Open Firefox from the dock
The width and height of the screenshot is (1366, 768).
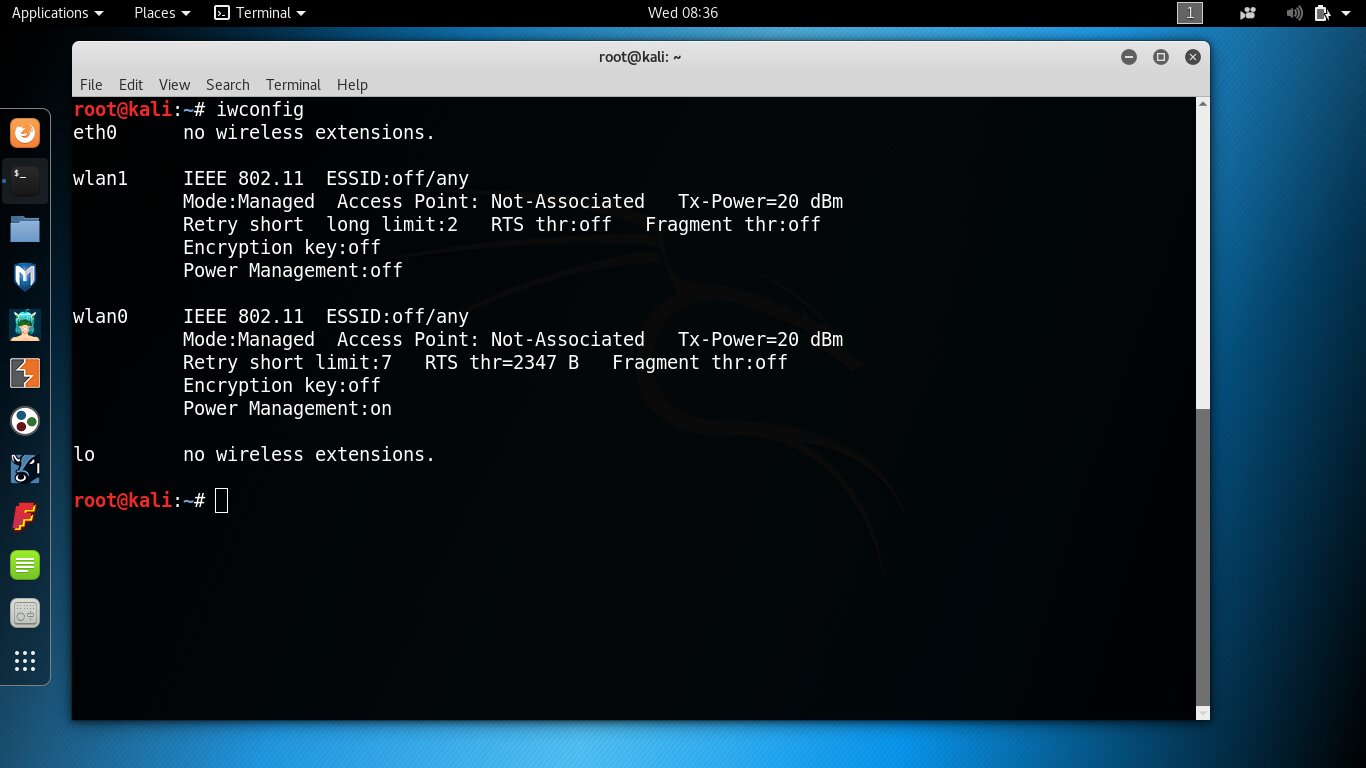click(x=25, y=133)
